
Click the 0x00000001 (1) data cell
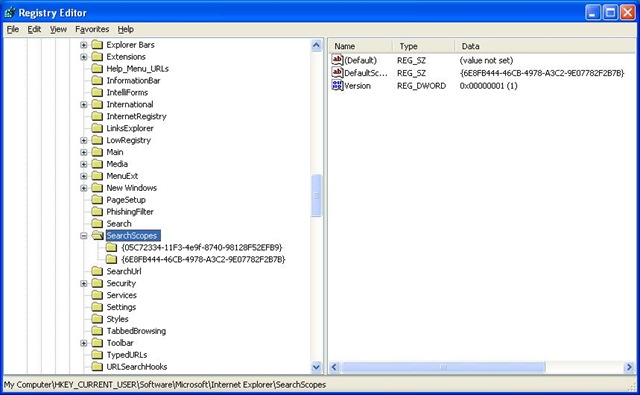489,86
